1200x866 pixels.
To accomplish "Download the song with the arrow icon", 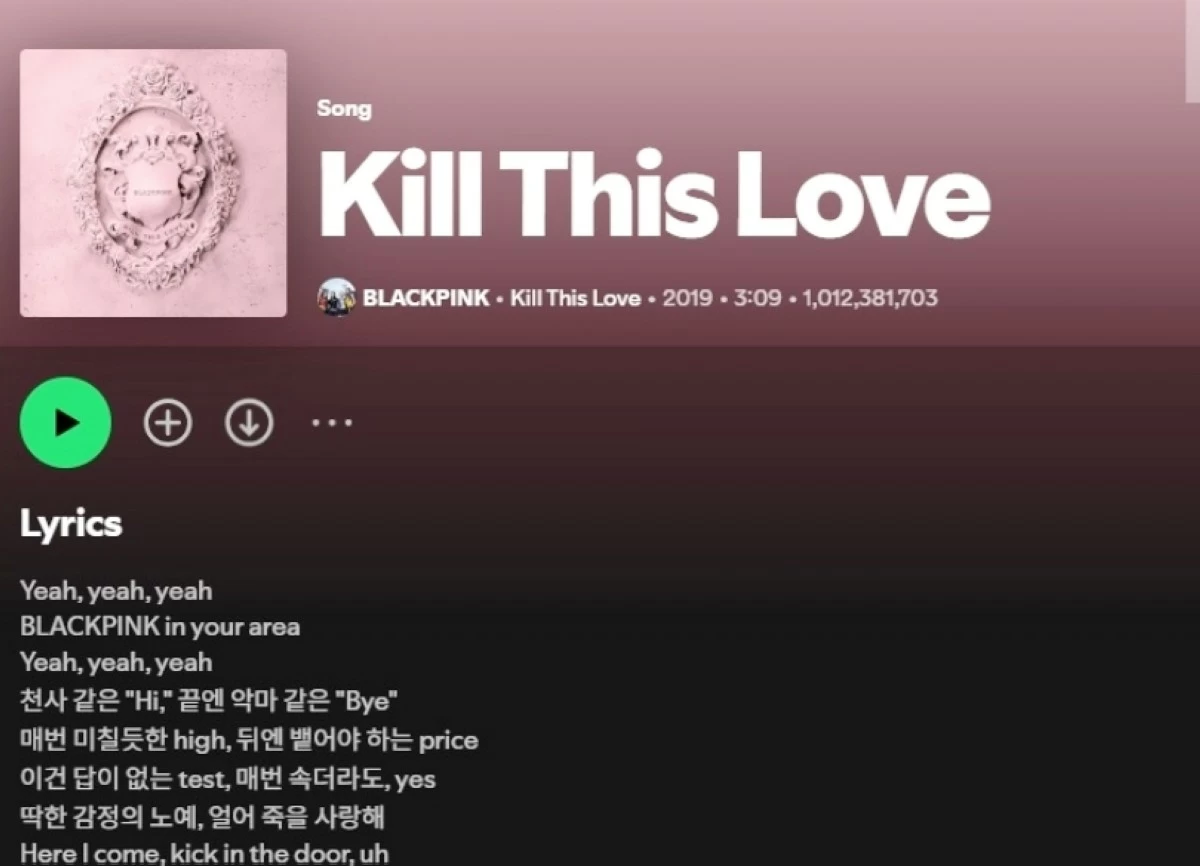I will coord(249,423).
